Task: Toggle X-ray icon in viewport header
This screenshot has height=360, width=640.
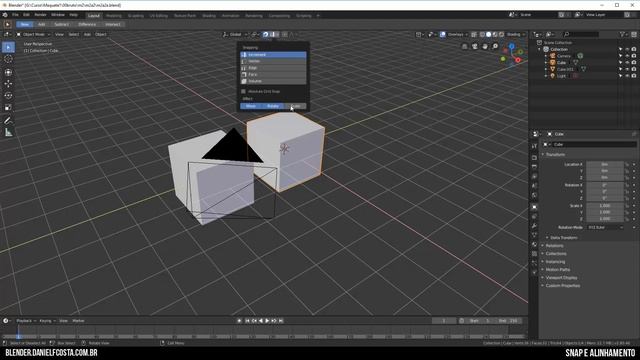Action: point(474,35)
